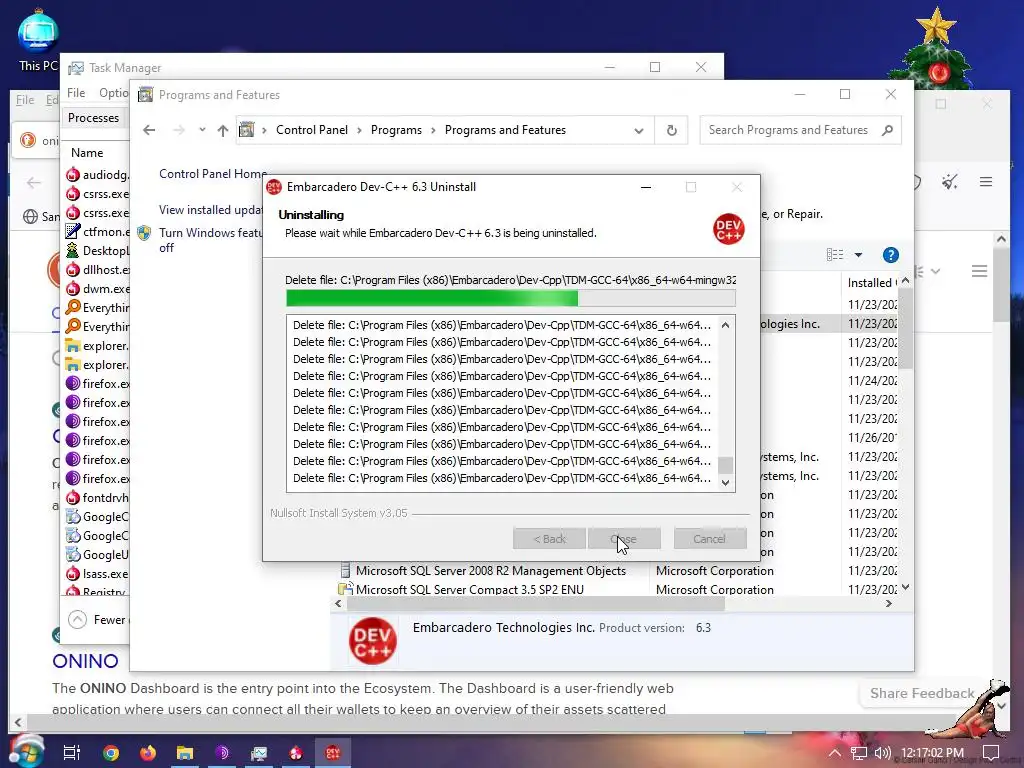Open the Windows Start button
The height and width of the screenshot is (768, 1024).
pyautogui.click(x=26, y=752)
